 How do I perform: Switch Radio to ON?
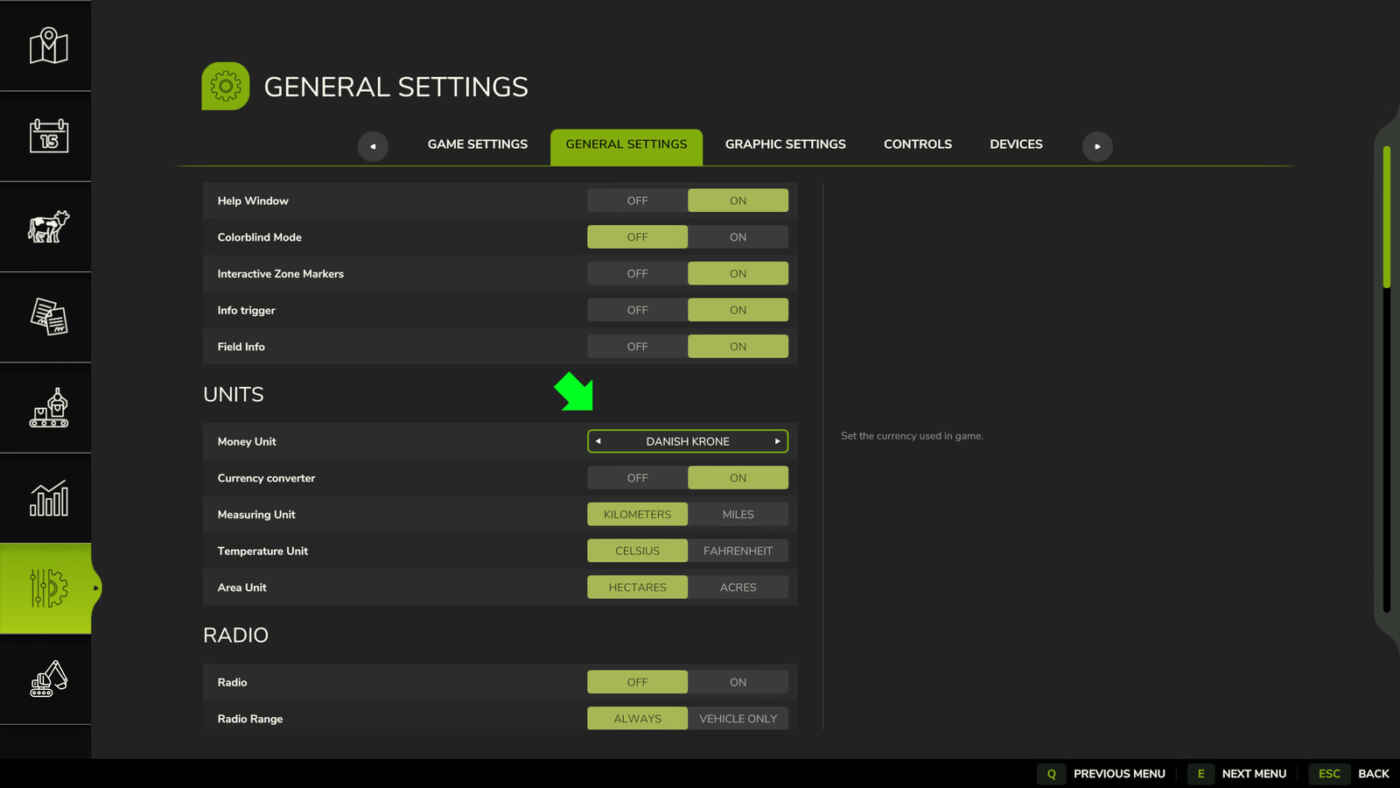738,682
